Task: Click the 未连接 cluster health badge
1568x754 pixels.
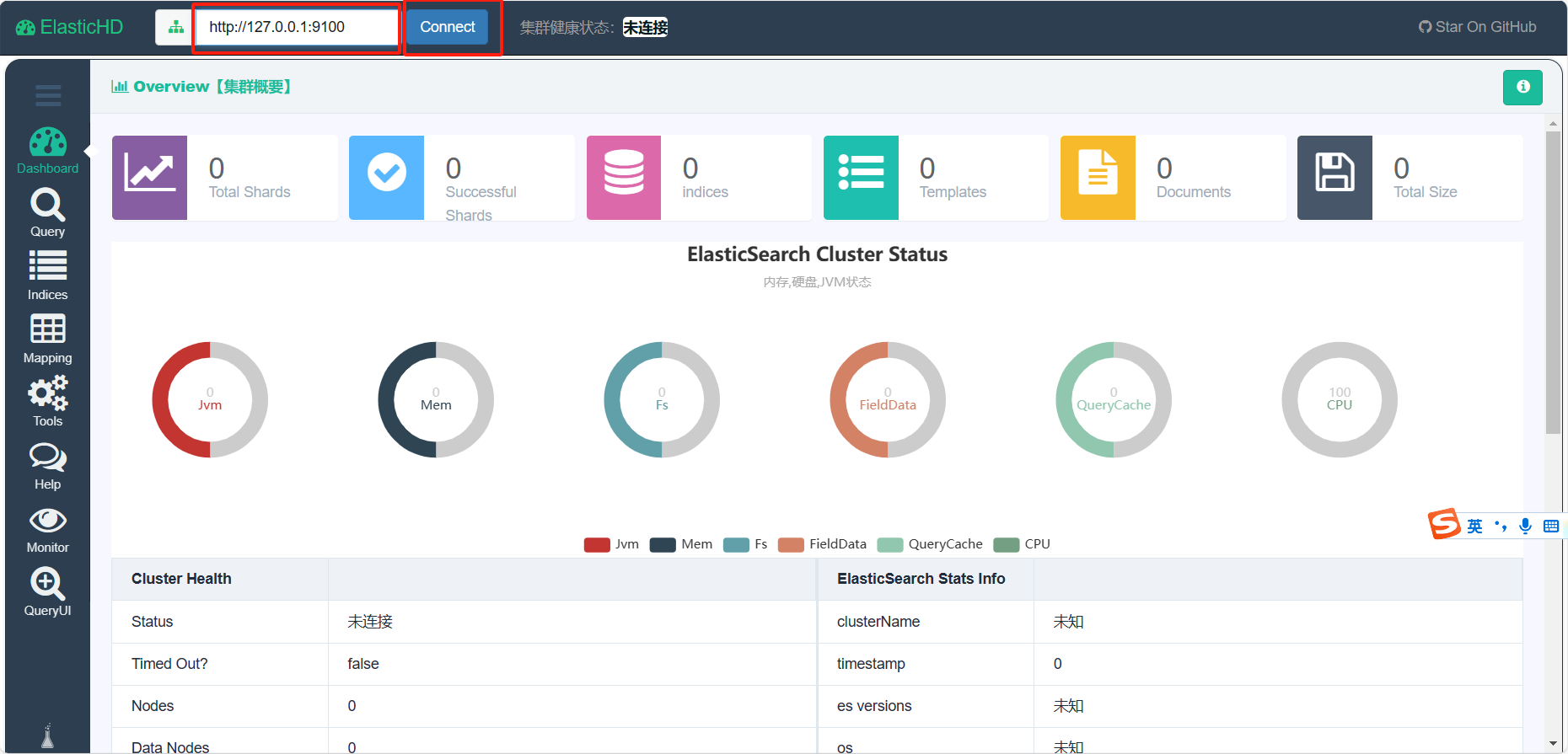Action: (645, 27)
